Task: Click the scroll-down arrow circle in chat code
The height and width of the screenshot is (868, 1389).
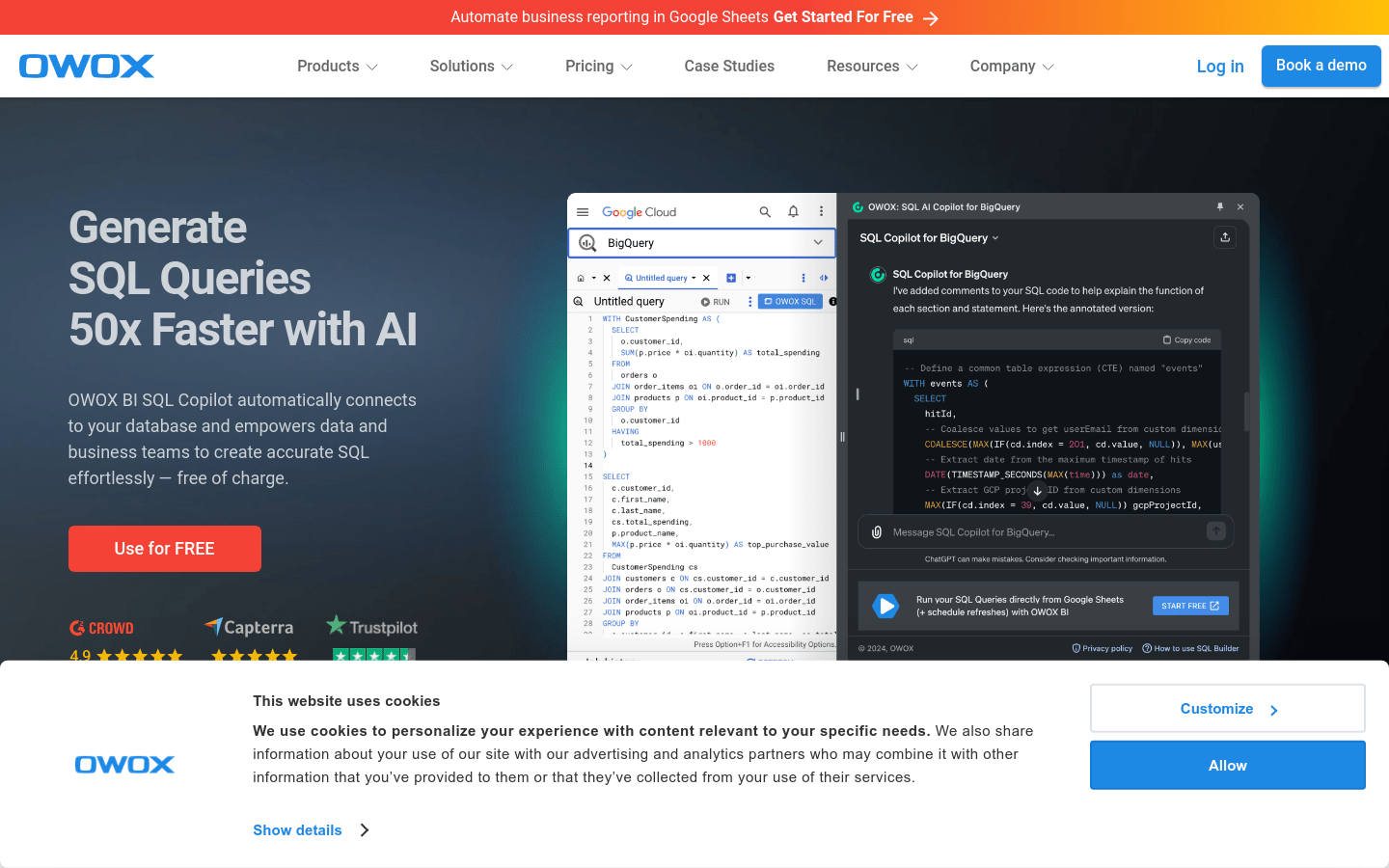Action: 1038,491
